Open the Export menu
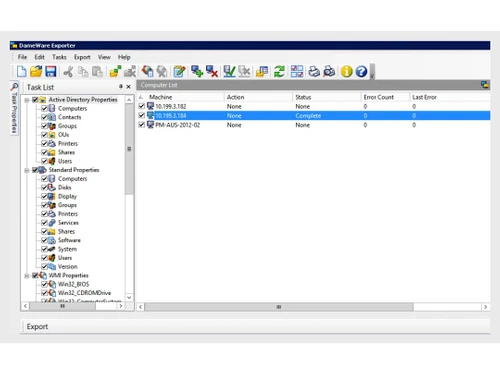Screen dimensions: 500x375 coord(82,57)
